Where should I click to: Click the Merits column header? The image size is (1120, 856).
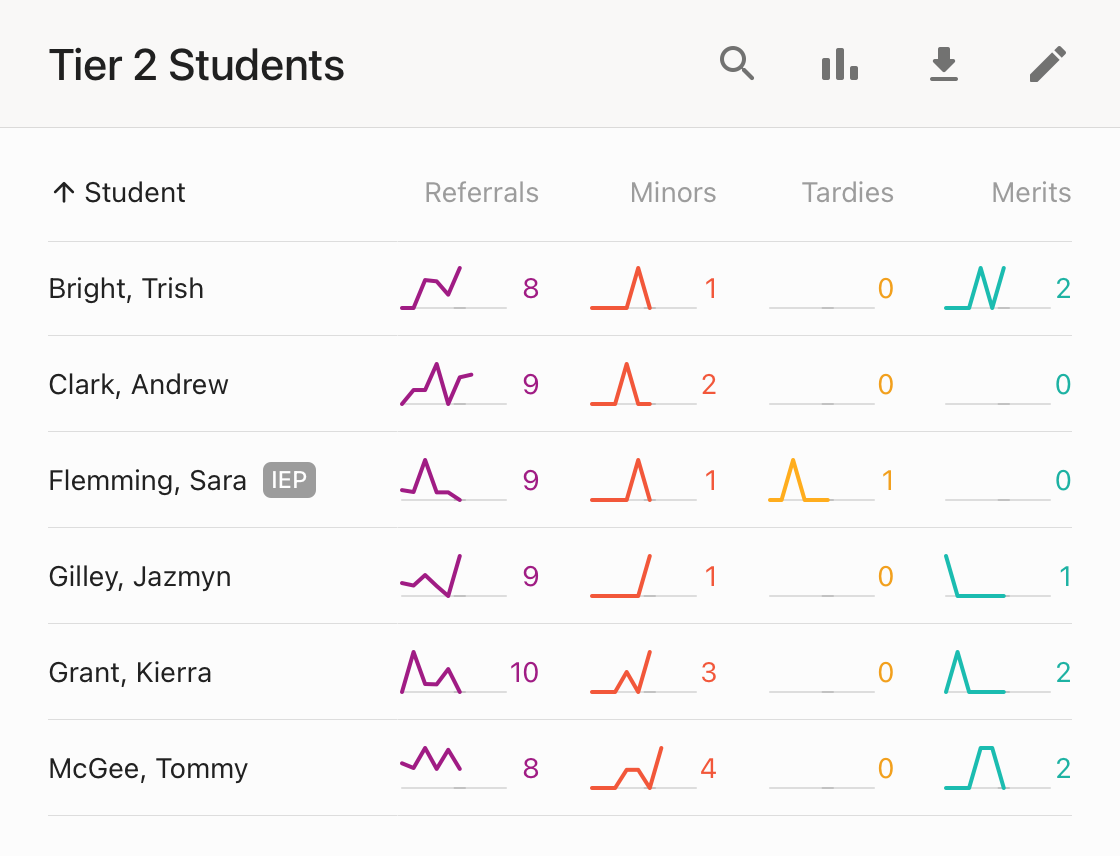pos(1031,193)
